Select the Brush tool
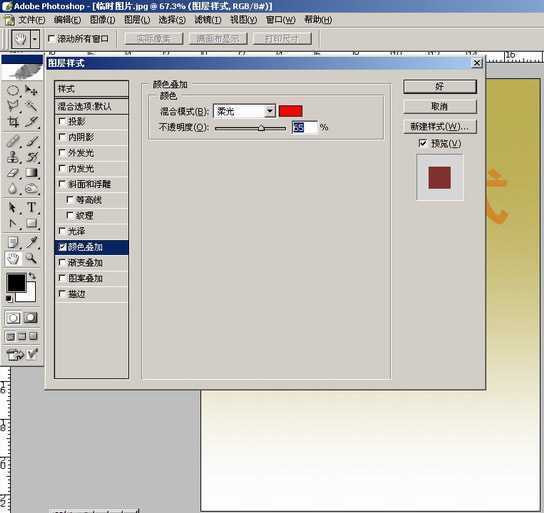The width and height of the screenshot is (544, 513). click(x=31, y=141)
